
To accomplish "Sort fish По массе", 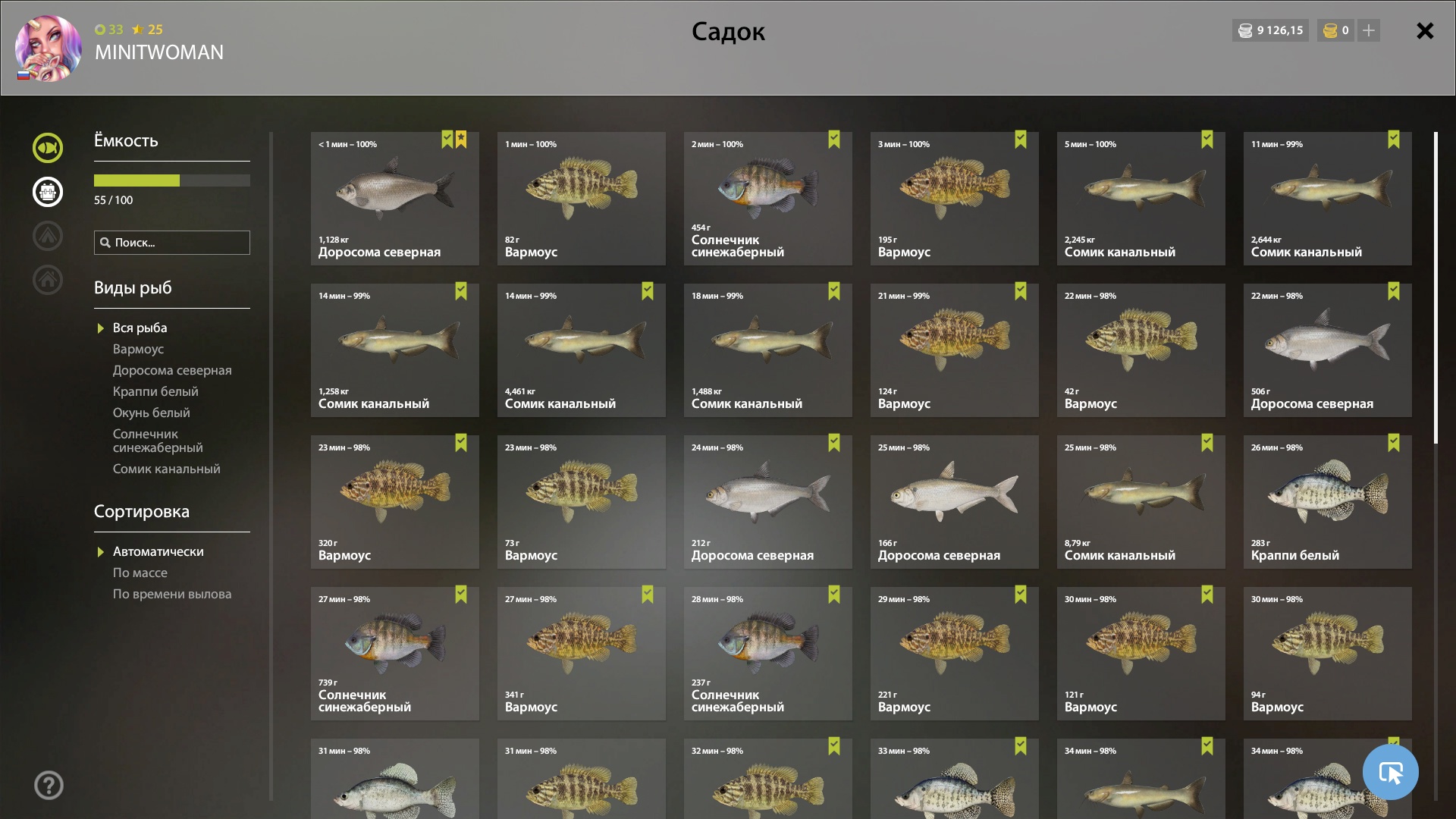I will 140,573.
